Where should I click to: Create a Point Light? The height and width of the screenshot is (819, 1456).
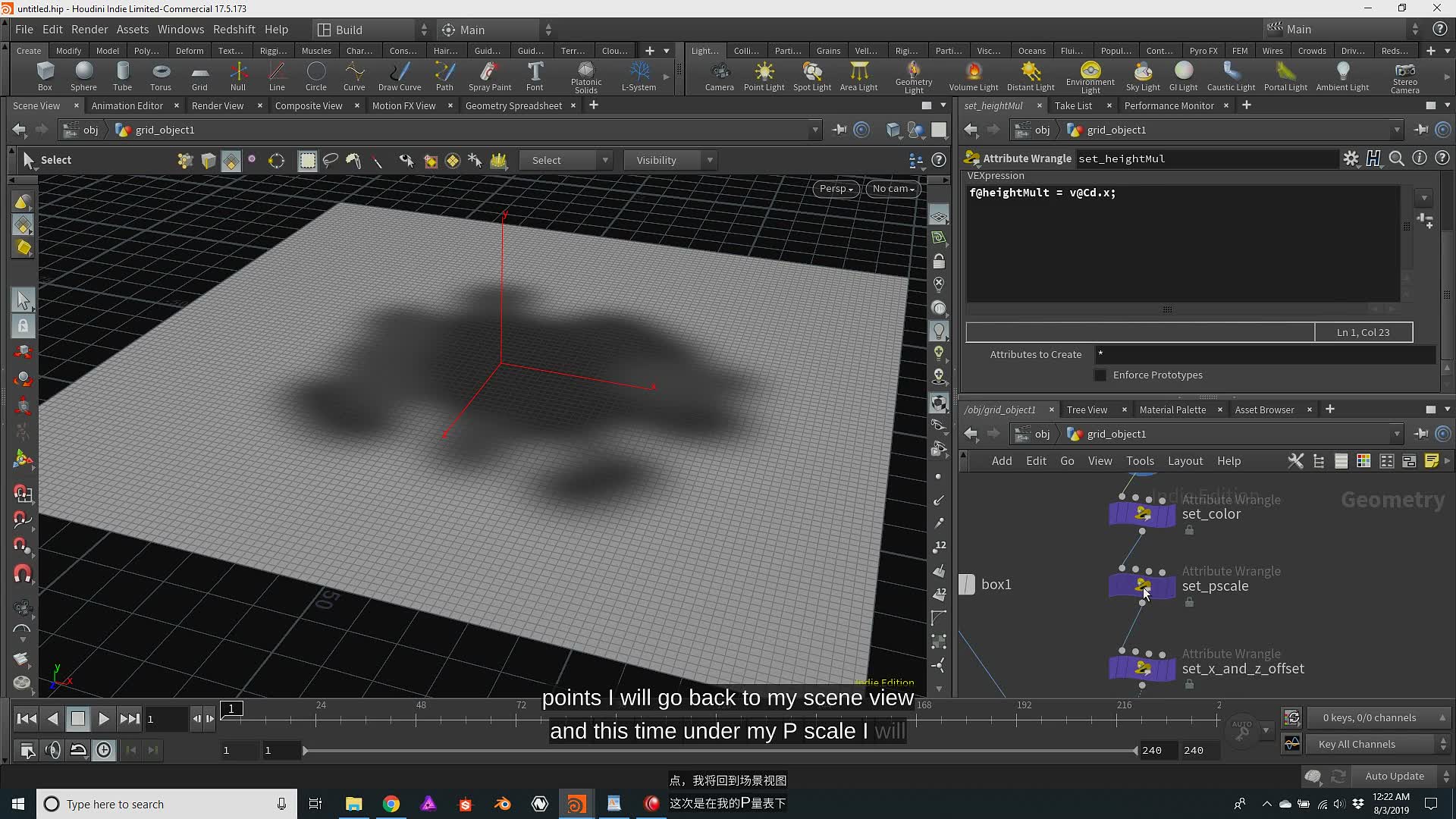[764, 77]
